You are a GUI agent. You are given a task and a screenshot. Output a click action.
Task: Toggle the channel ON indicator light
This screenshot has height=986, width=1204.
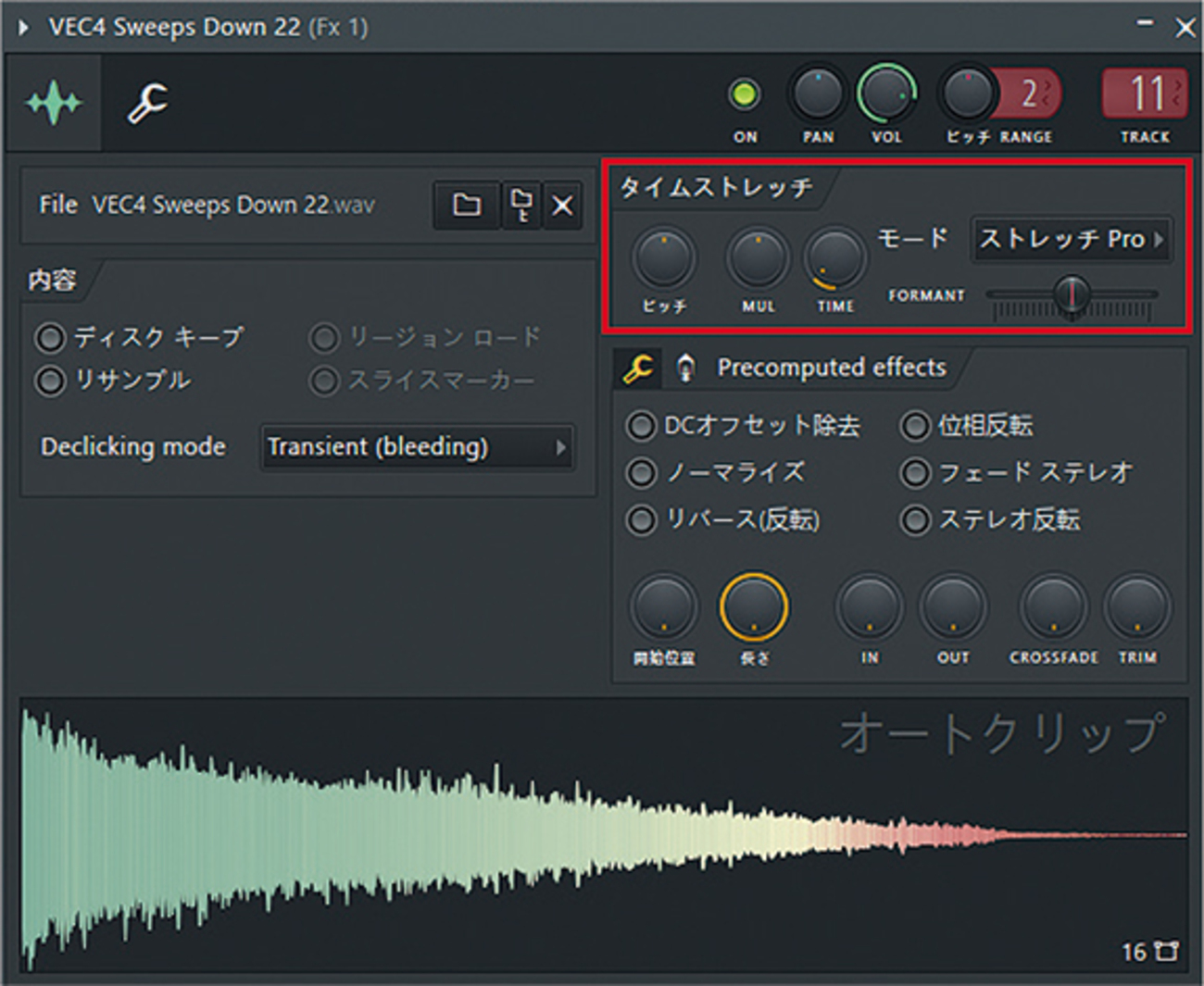pyautogui.click(x=745, y=94)
